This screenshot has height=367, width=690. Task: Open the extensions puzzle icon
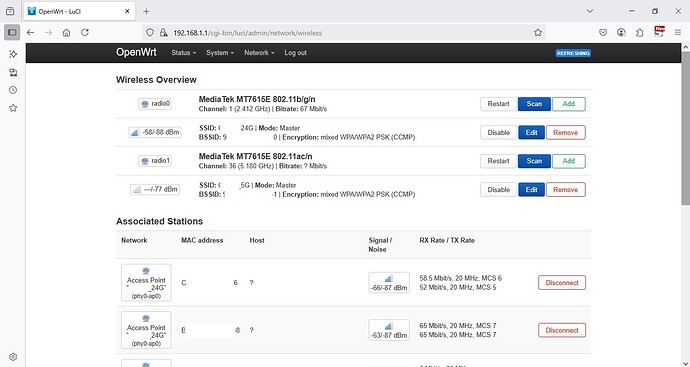[639, 33]
